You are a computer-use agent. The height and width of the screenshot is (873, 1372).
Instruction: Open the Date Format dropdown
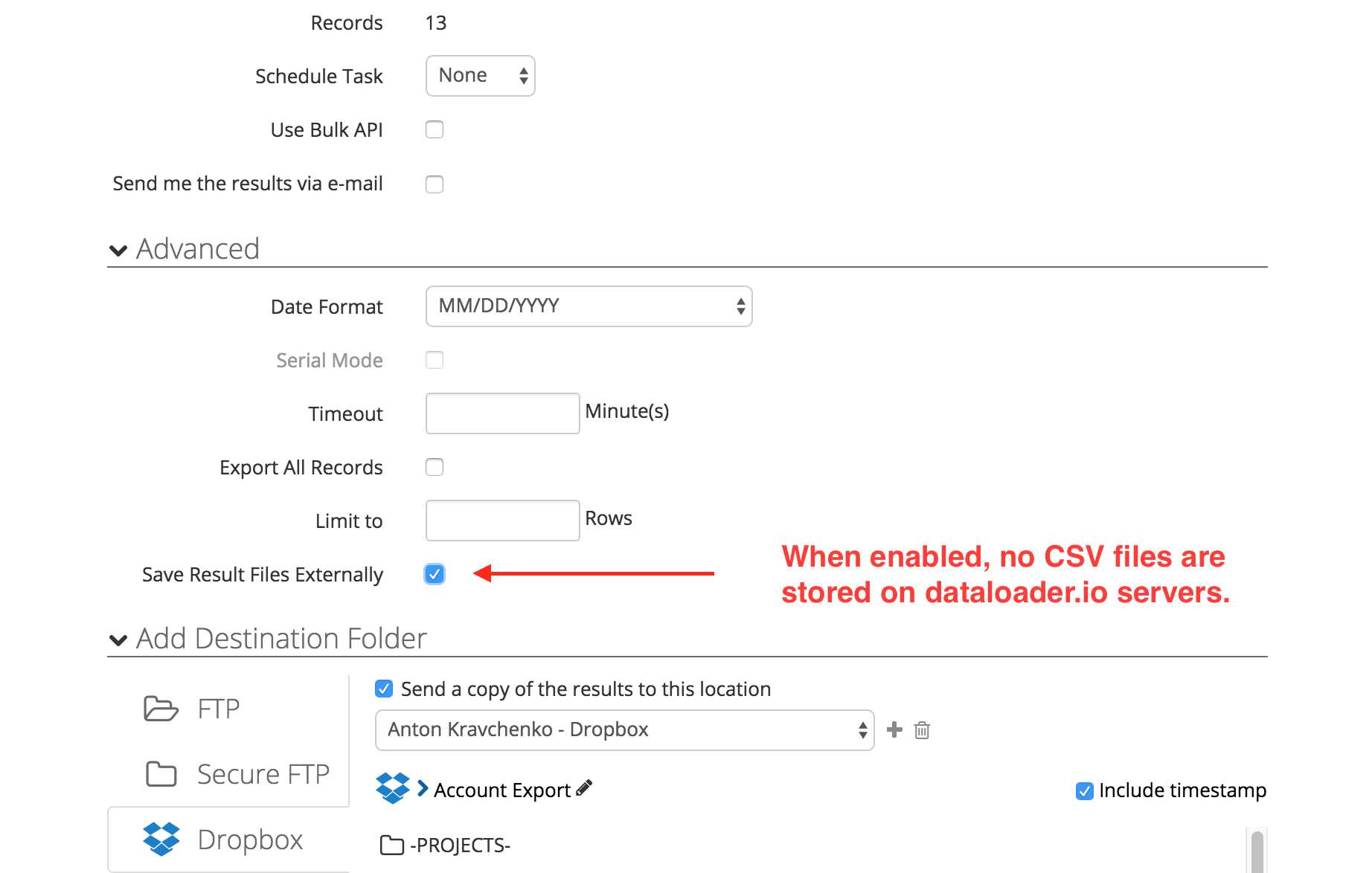pyautogui.click(x=589, y=306)
